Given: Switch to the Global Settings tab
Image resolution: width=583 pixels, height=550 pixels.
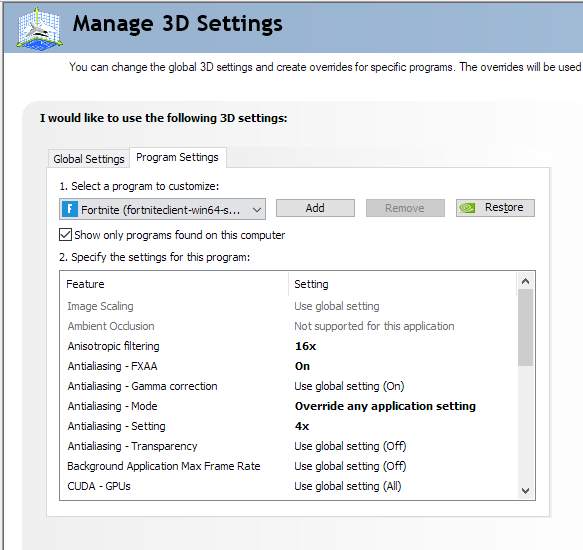Looking at the screenshot, I should point(88,159).
